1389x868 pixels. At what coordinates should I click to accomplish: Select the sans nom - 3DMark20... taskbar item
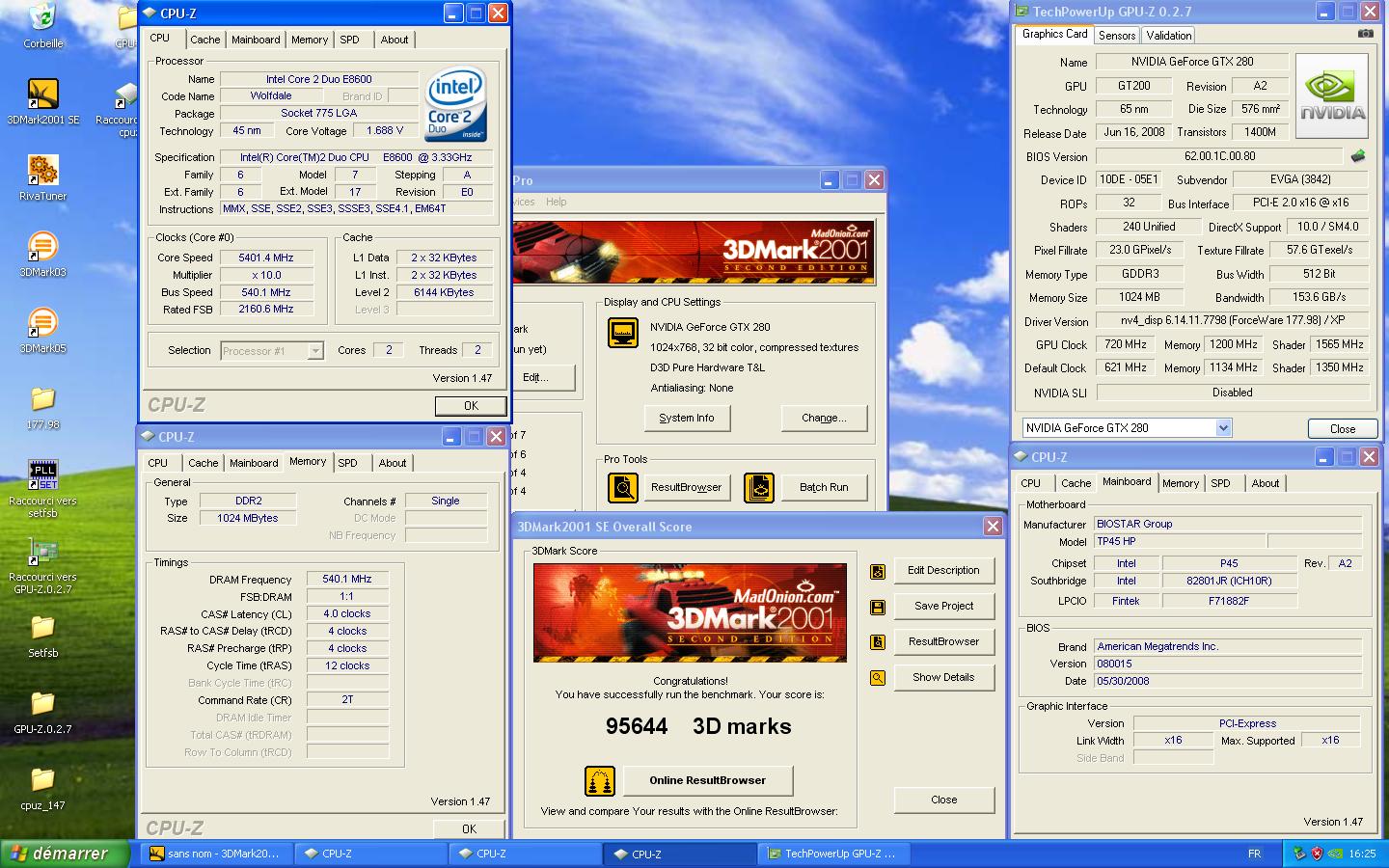click(216, 854)
